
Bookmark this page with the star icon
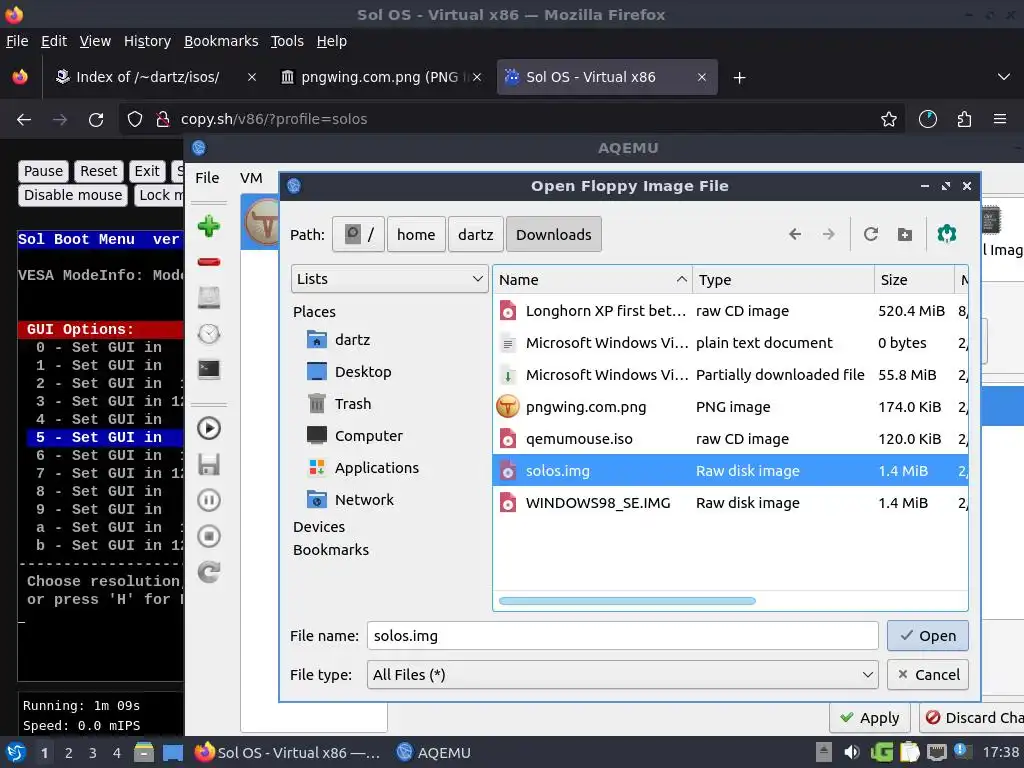[888, 119]
